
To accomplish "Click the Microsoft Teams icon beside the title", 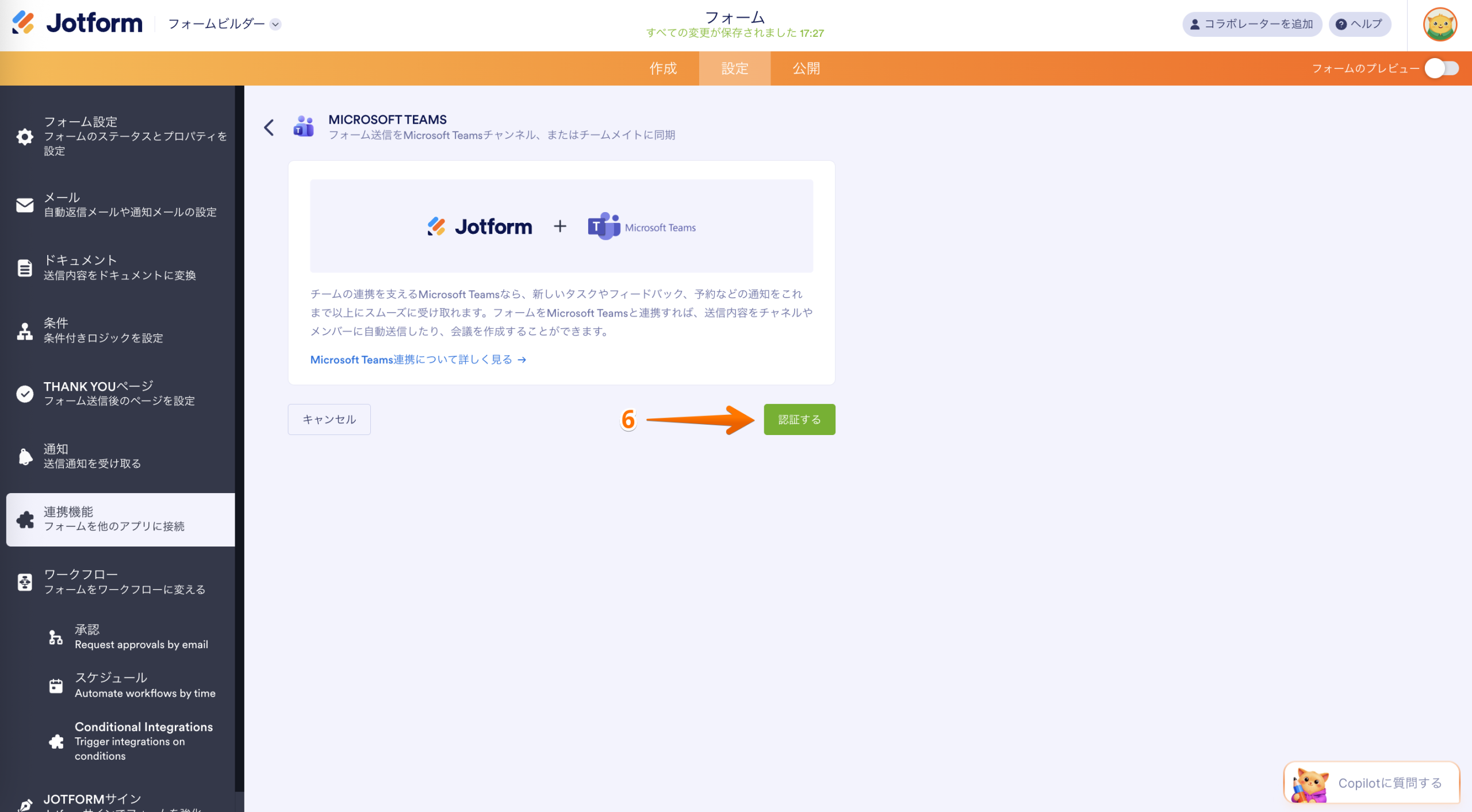I will coord(304,126).
